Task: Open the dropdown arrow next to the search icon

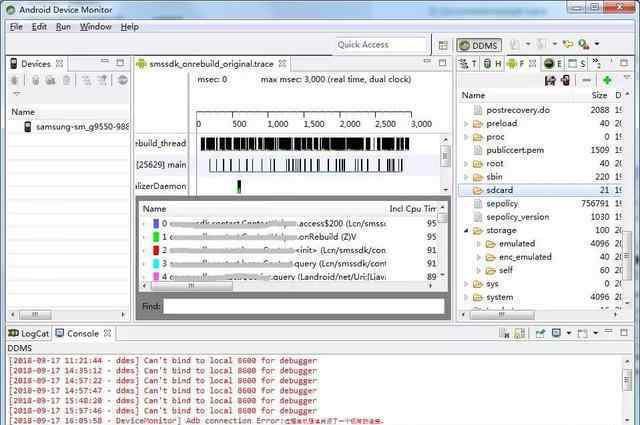Action: pos(597,44)
